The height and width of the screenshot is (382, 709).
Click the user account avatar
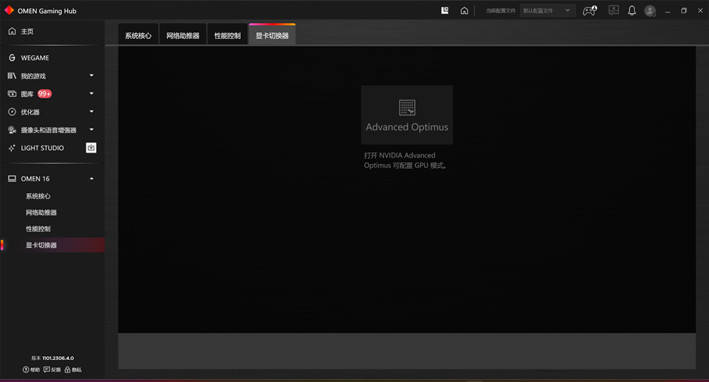(650, 11)
